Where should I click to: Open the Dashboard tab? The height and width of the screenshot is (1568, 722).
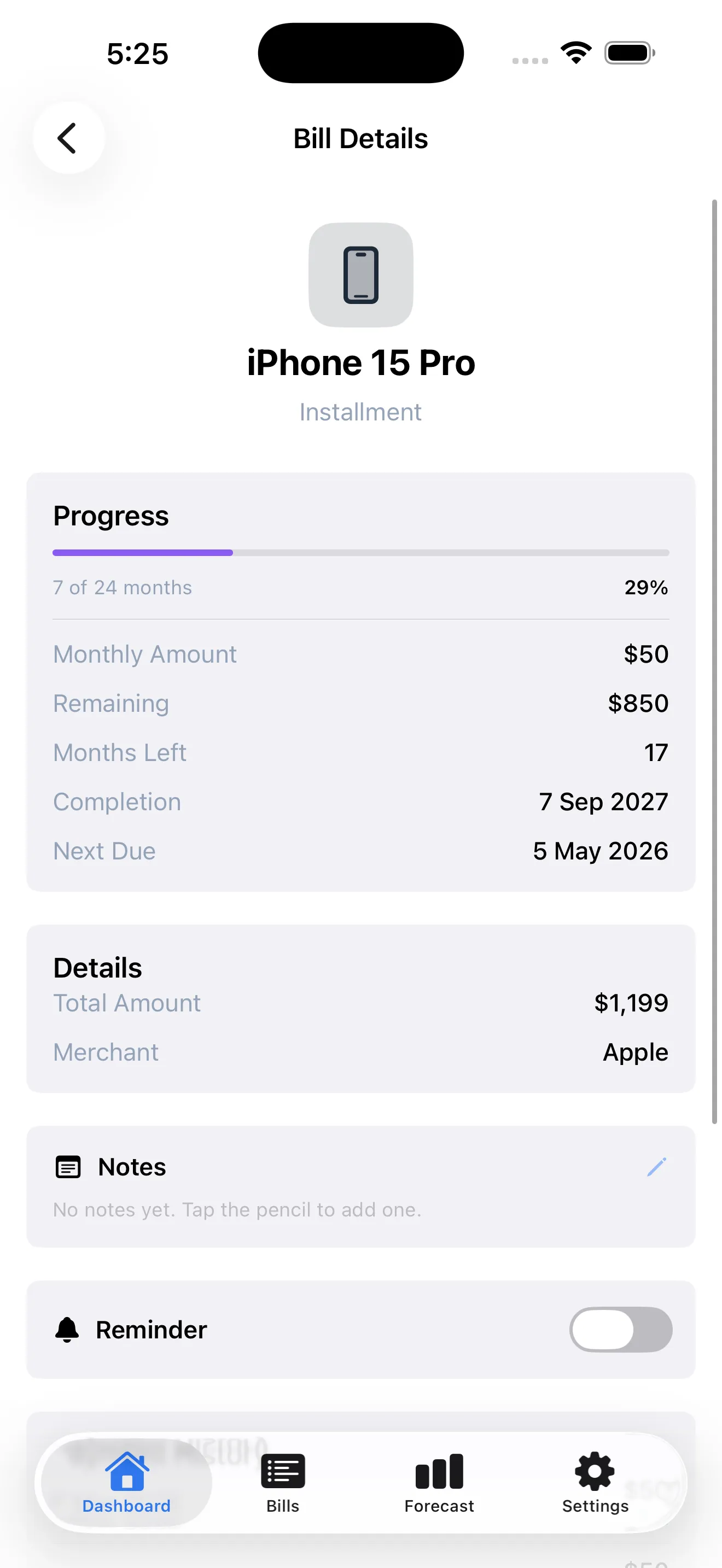(127, 1483)
